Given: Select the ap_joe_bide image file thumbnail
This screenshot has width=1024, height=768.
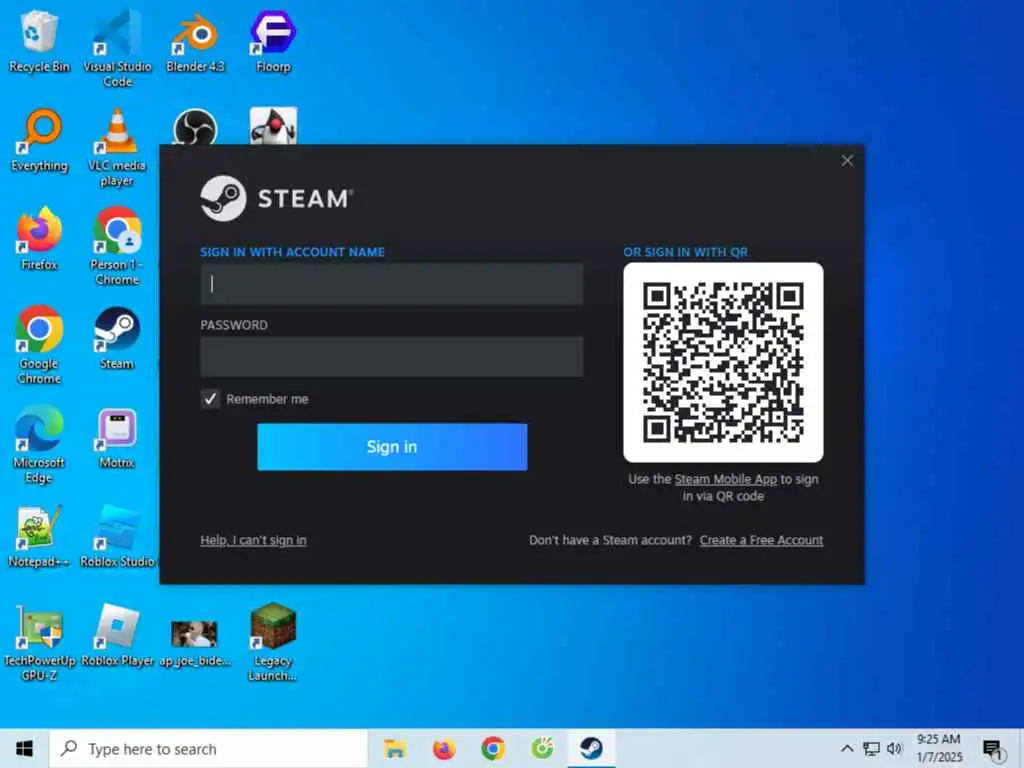Looking at the screenshot, I should [x=195, y=642].
